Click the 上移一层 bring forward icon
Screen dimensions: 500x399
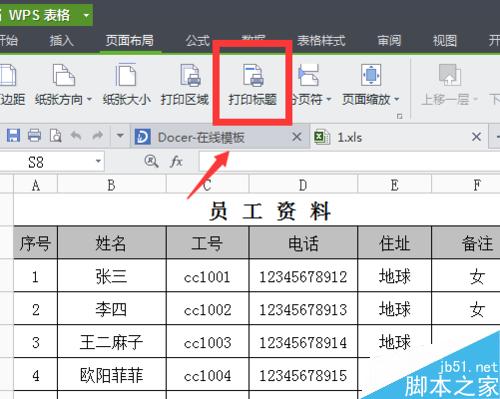coord(450,75)
